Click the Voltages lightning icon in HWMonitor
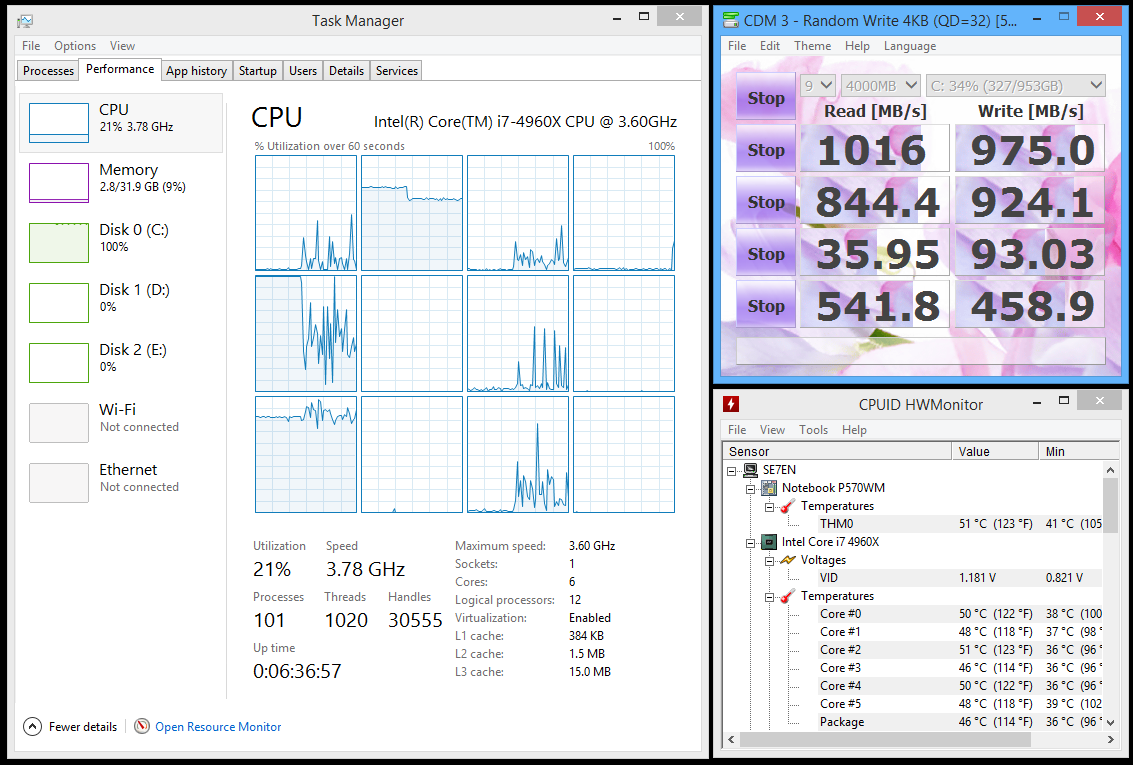This screenshot has width=1133, height=765. [788, 560]
